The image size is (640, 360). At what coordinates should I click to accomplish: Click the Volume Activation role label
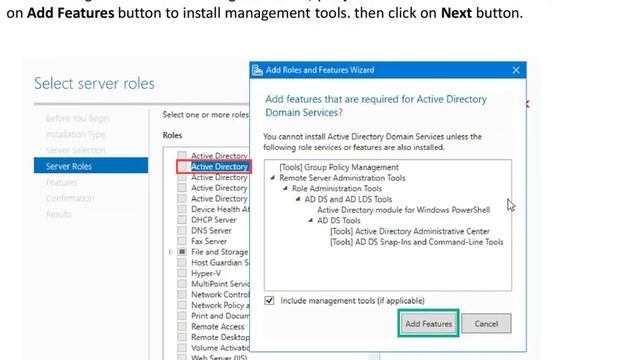coord(220,348)
